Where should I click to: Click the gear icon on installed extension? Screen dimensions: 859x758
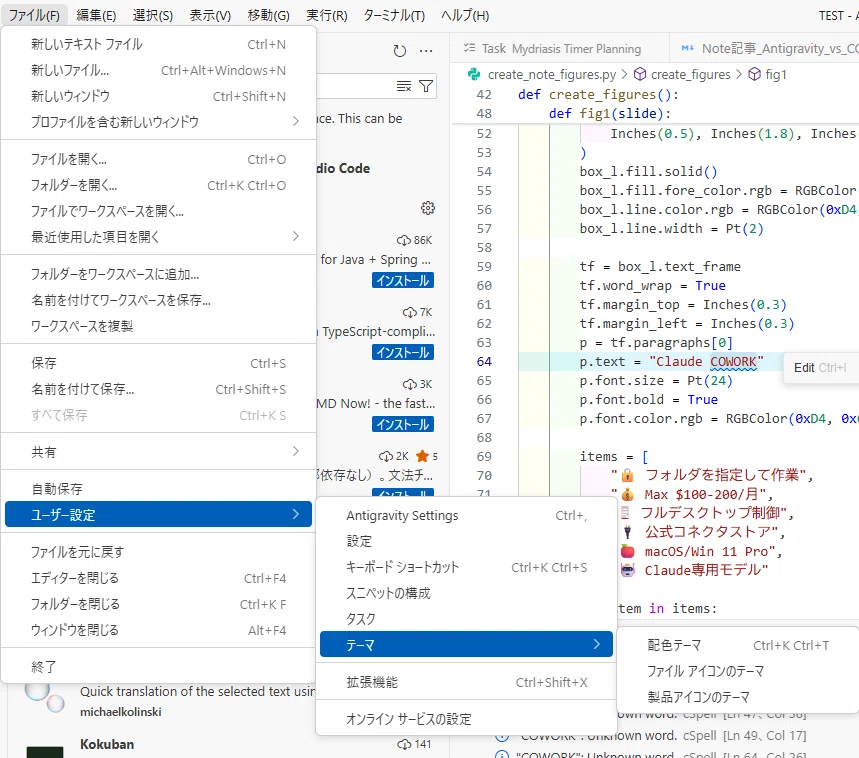428,208
